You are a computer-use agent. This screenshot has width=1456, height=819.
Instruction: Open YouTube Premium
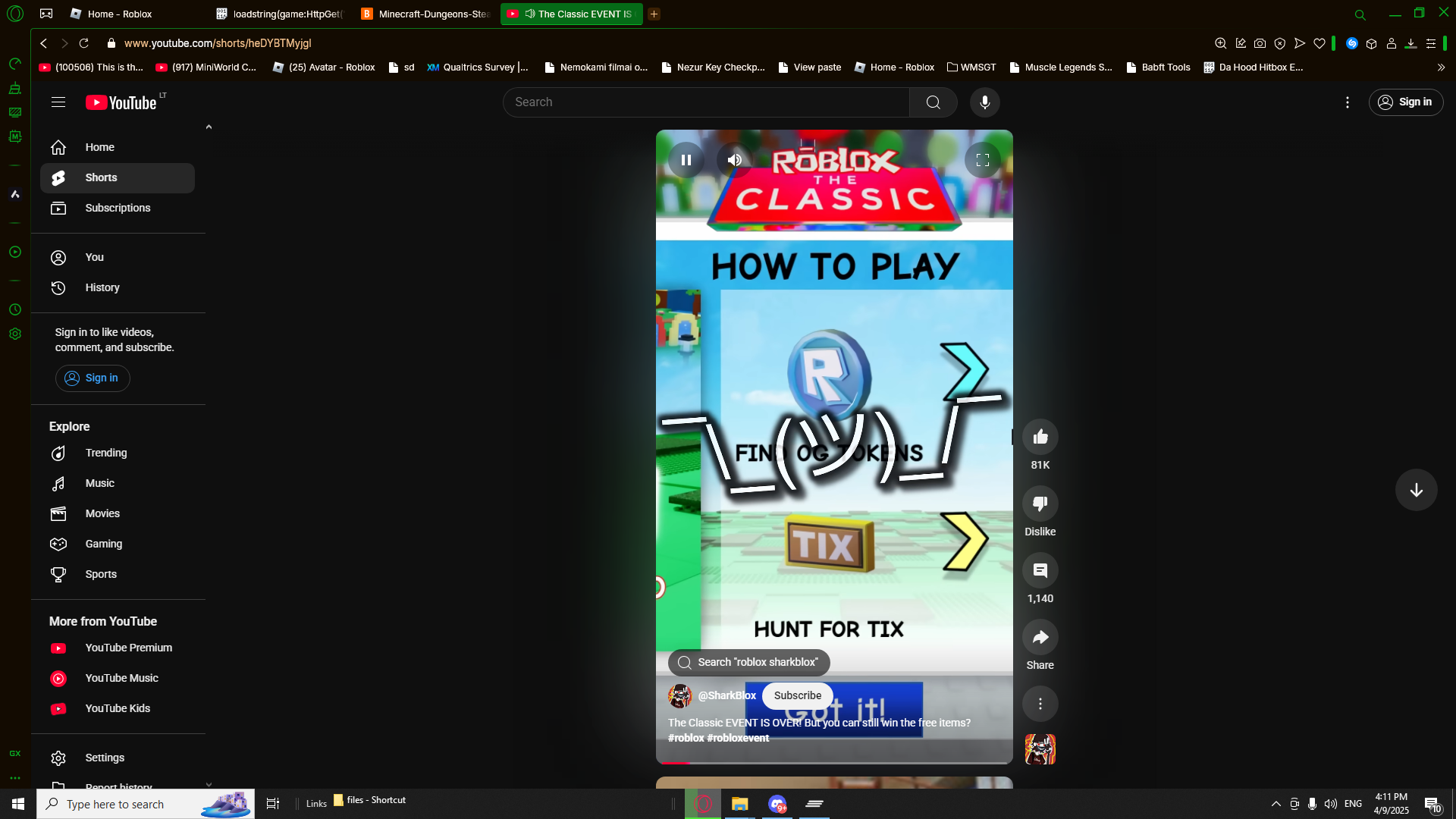118,648
